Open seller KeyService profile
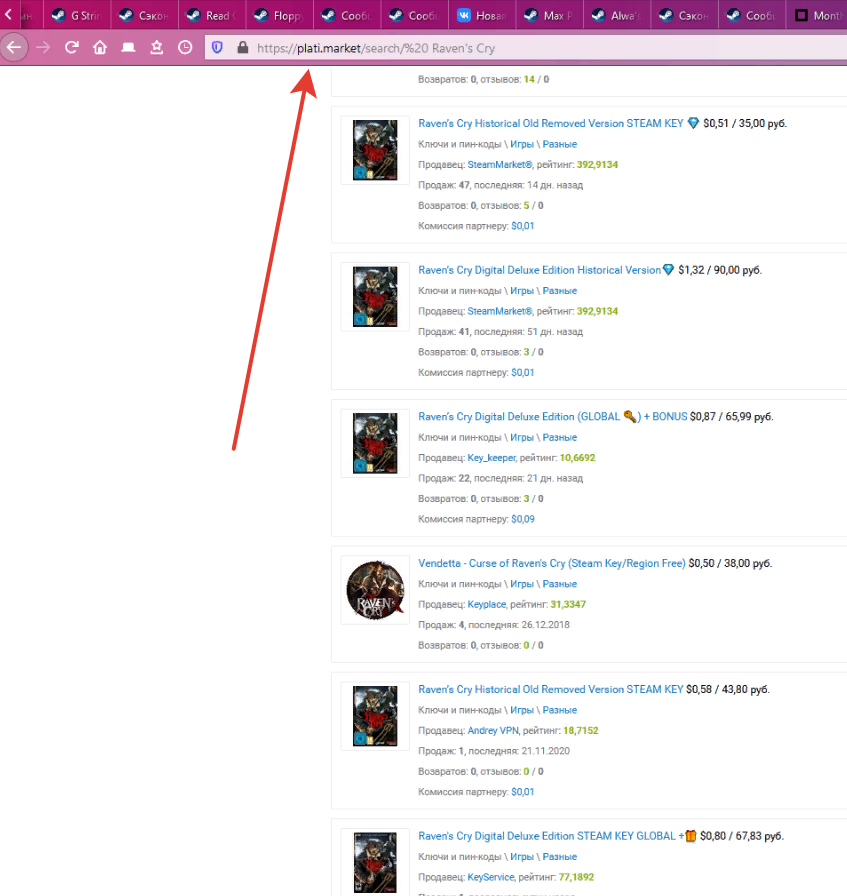Screen dimensions: 847x896 491,877
